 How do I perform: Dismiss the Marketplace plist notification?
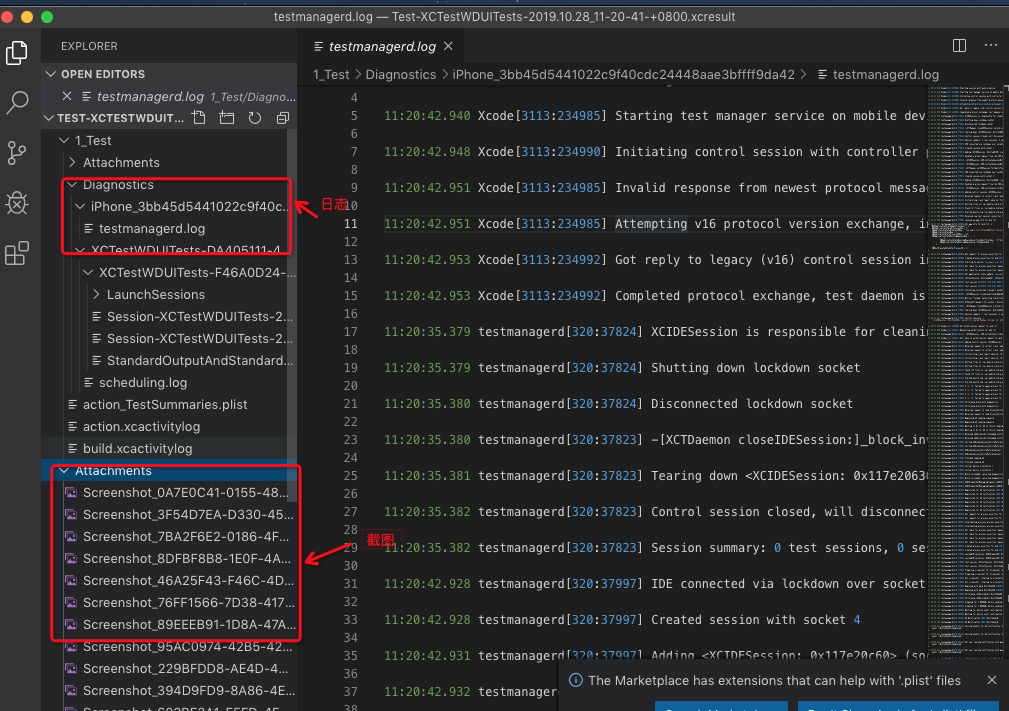992,680
